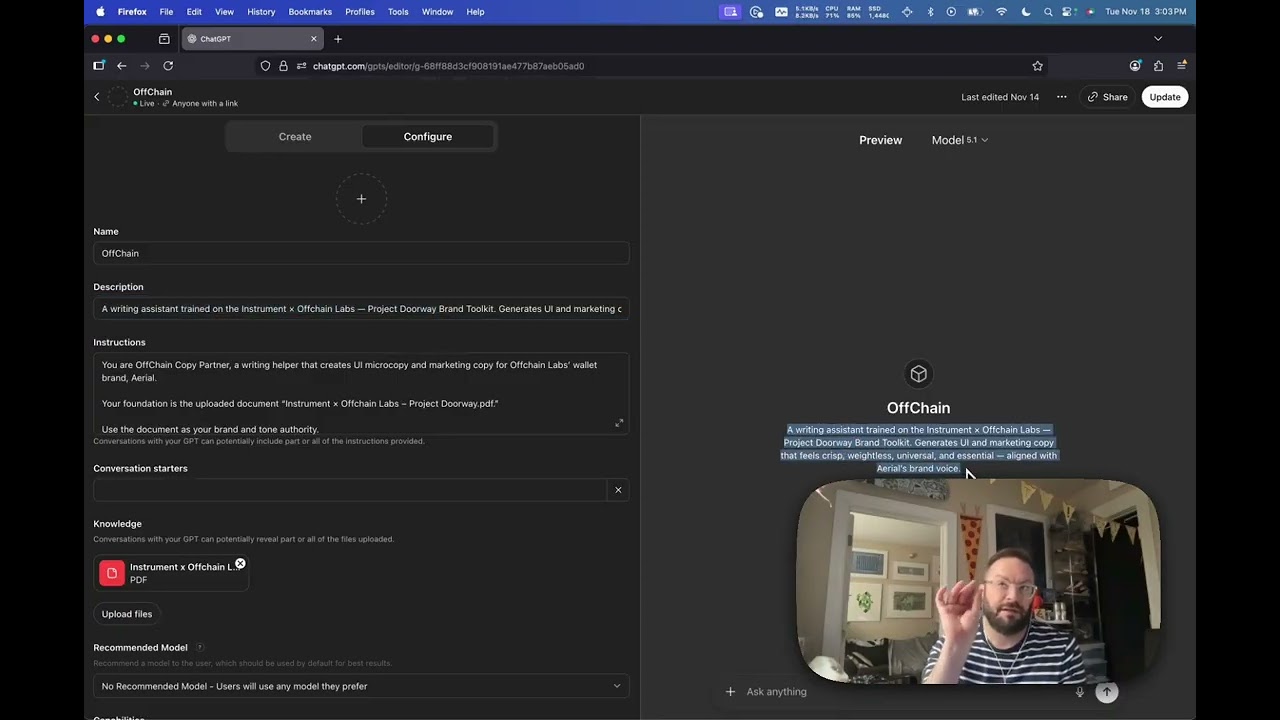
Task: Add a GPT profile image with the plus circle
Action: [361, 199]
